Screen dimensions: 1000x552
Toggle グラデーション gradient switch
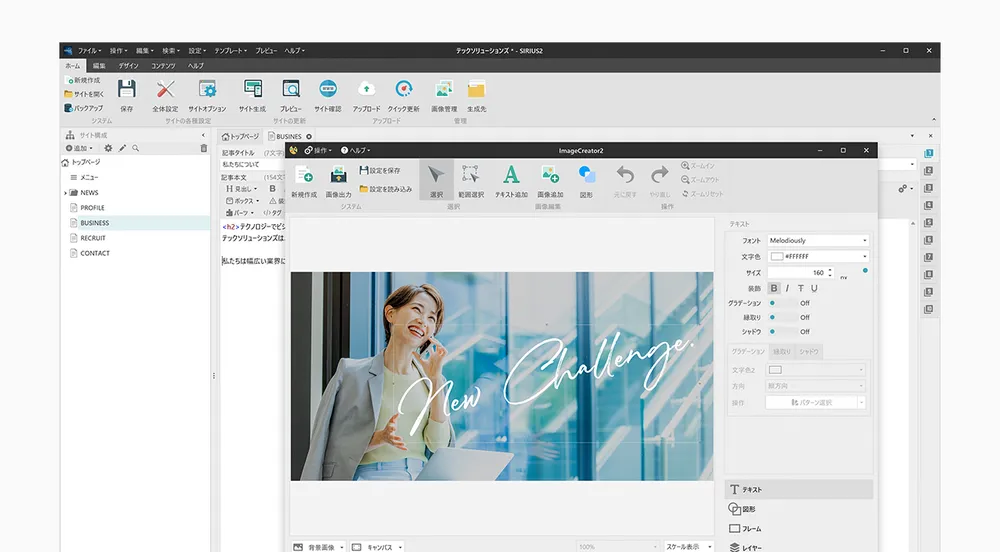coord(782,303)
